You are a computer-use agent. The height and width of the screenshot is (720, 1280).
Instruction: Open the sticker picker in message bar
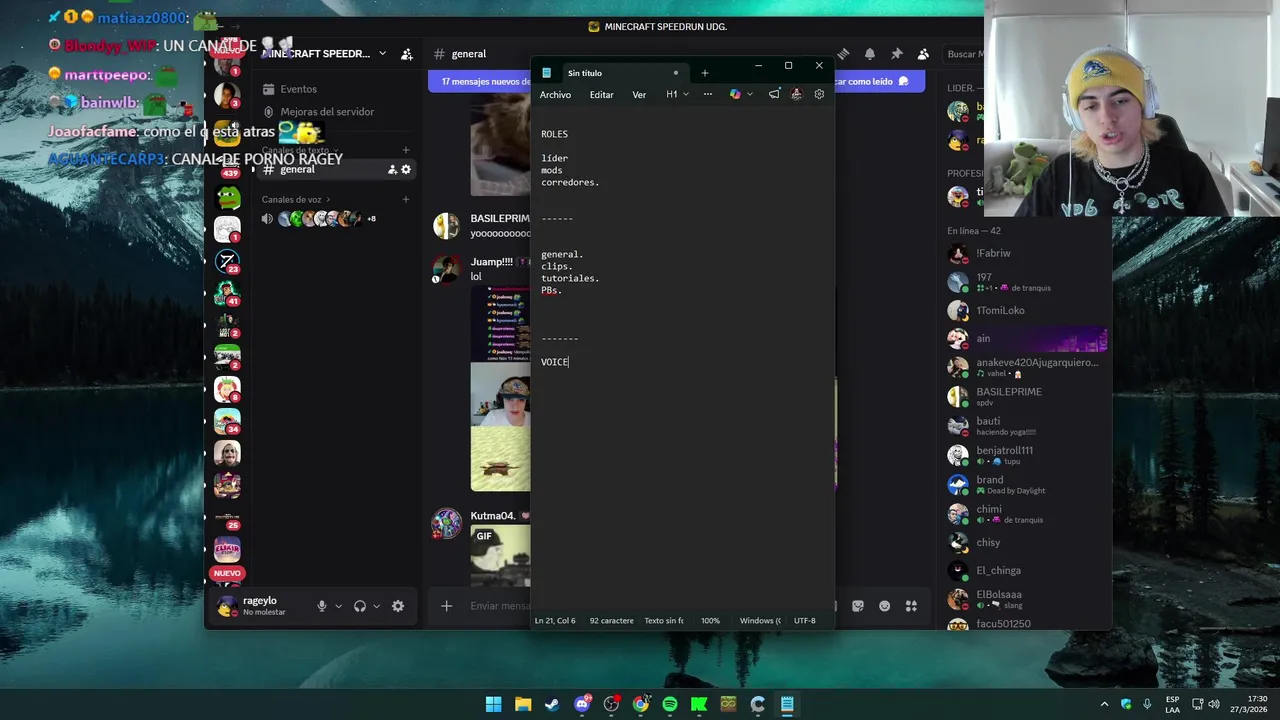pos(858,606)
